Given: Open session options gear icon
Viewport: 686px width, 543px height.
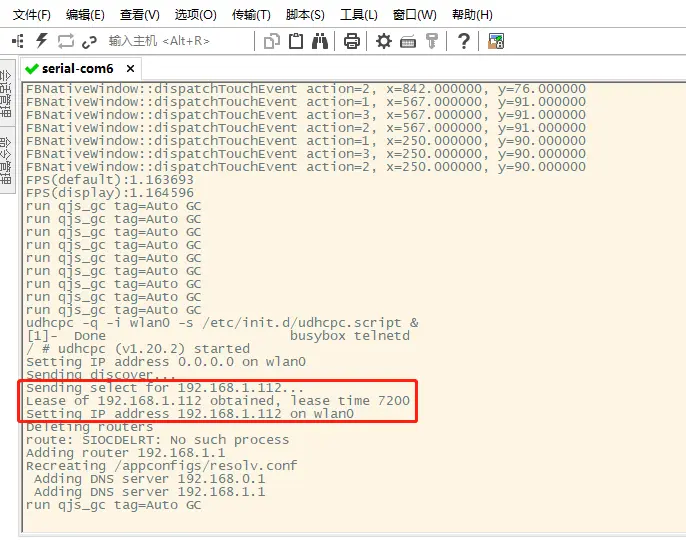Looking at the screenshot, I should tap(384, 41).
